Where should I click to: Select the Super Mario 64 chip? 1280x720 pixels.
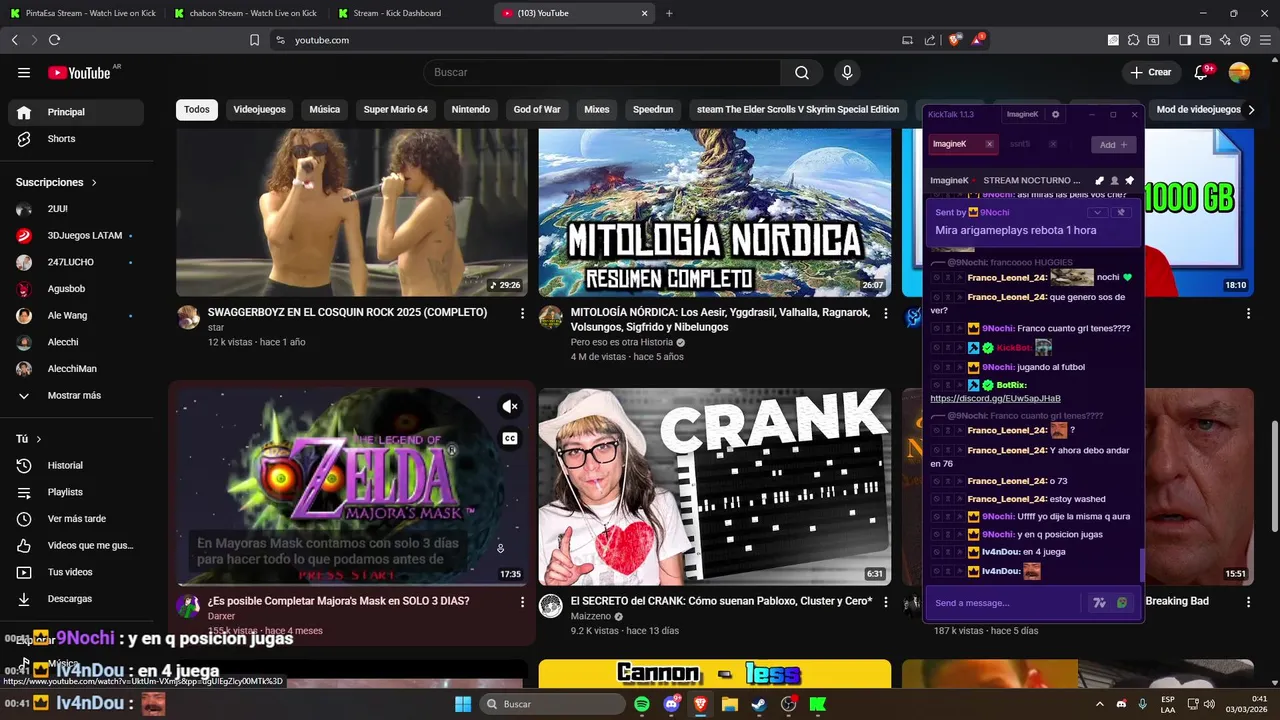pyautogui.click(x=395, y=110)
